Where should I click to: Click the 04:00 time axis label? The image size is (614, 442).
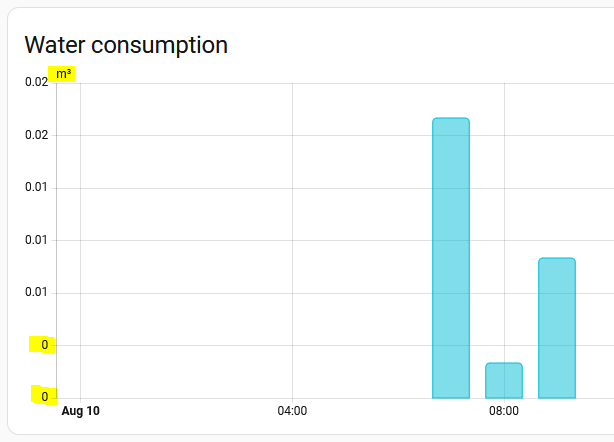(292, 411)
